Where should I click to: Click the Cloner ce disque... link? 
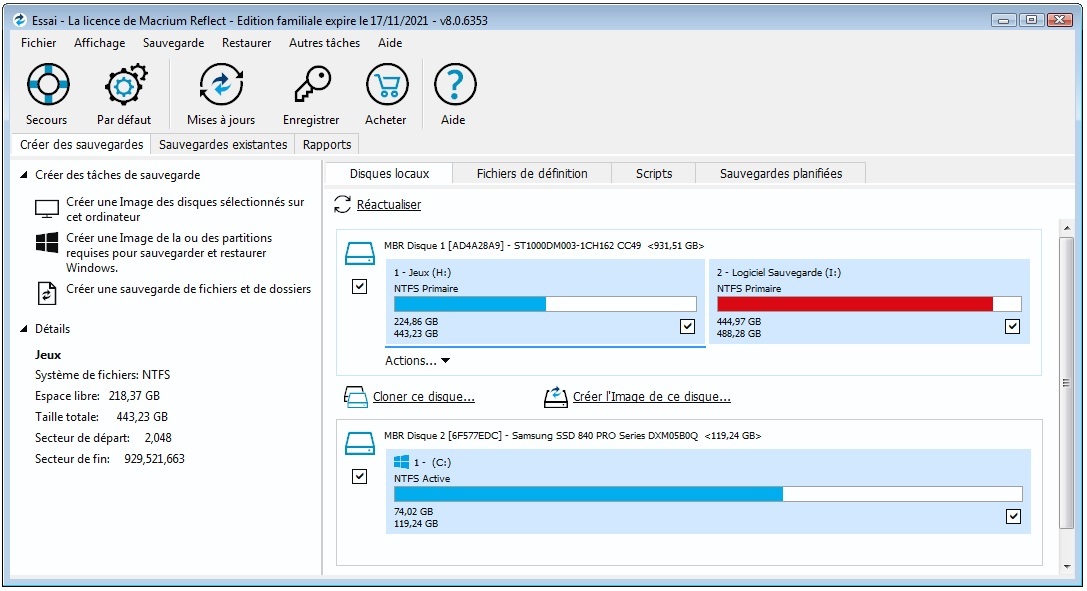[424, 397]
